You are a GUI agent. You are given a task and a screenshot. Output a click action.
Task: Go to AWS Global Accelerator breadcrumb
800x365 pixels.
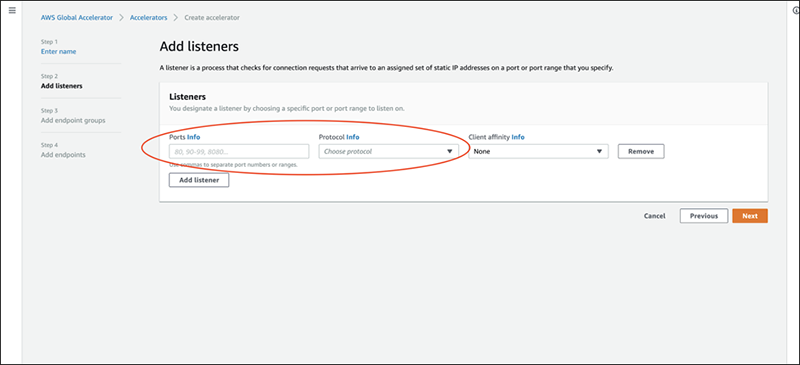click(77, 18)
